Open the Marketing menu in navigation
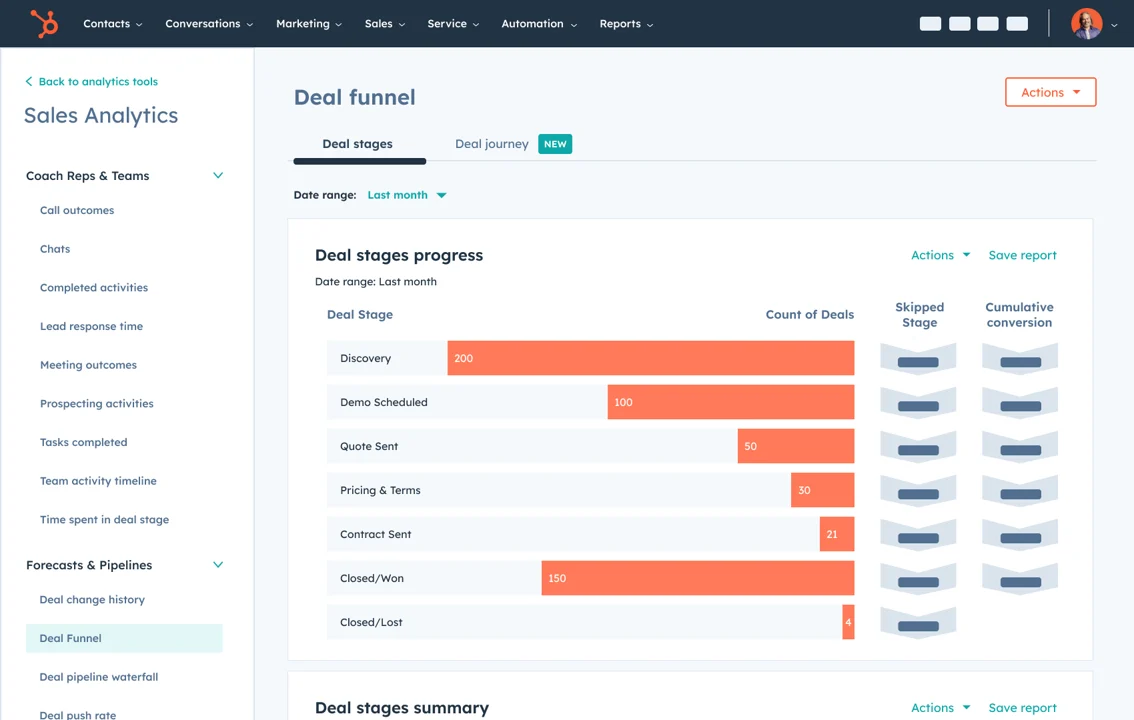Viewport: 1134px width, 720px height. tap(308, 23)
